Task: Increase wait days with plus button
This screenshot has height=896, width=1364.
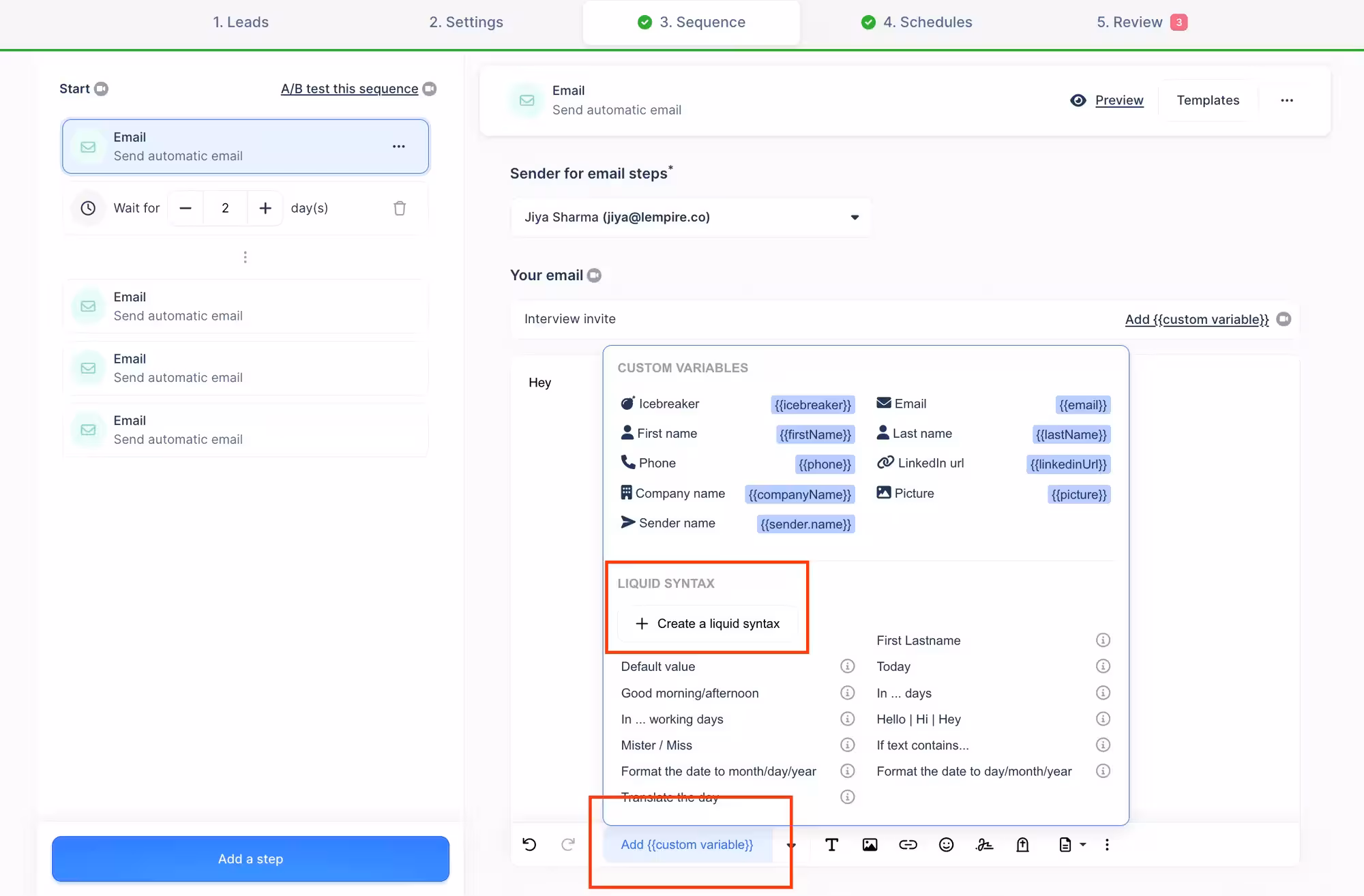Action: pos(265,208)
